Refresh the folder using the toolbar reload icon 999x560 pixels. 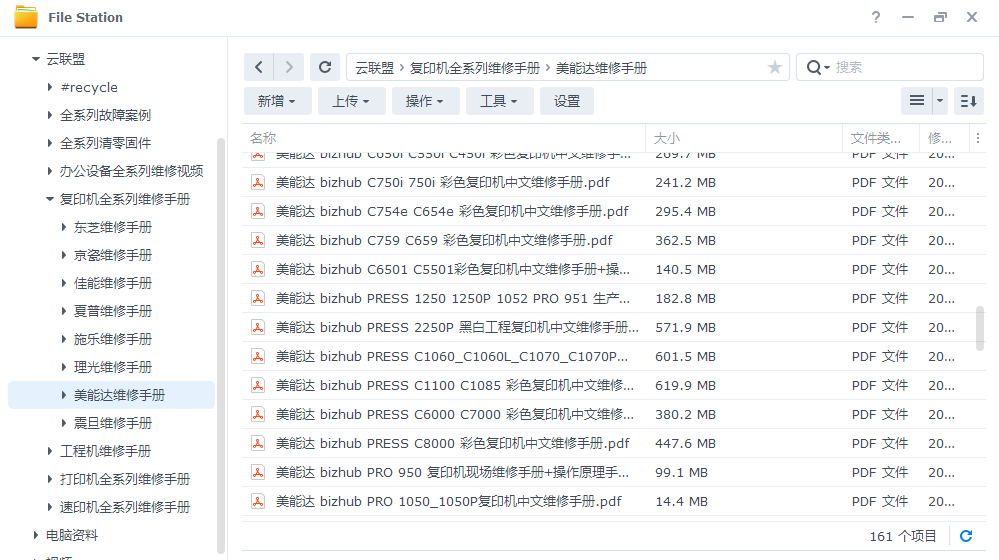[x=325, y=67]
